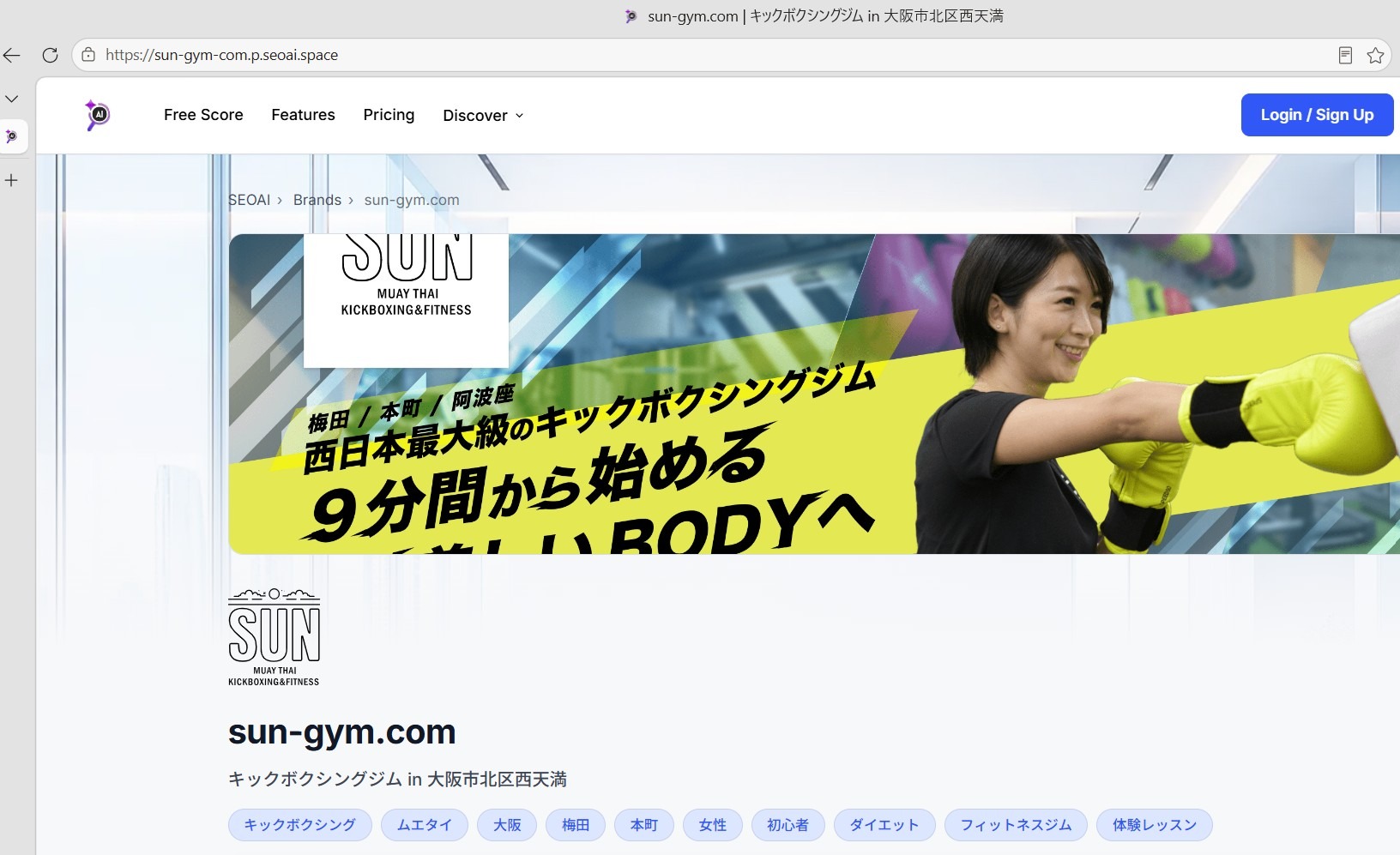
Task: Select the ムエタイ tag
Action: pyautogui.click(x=425, y=825)
